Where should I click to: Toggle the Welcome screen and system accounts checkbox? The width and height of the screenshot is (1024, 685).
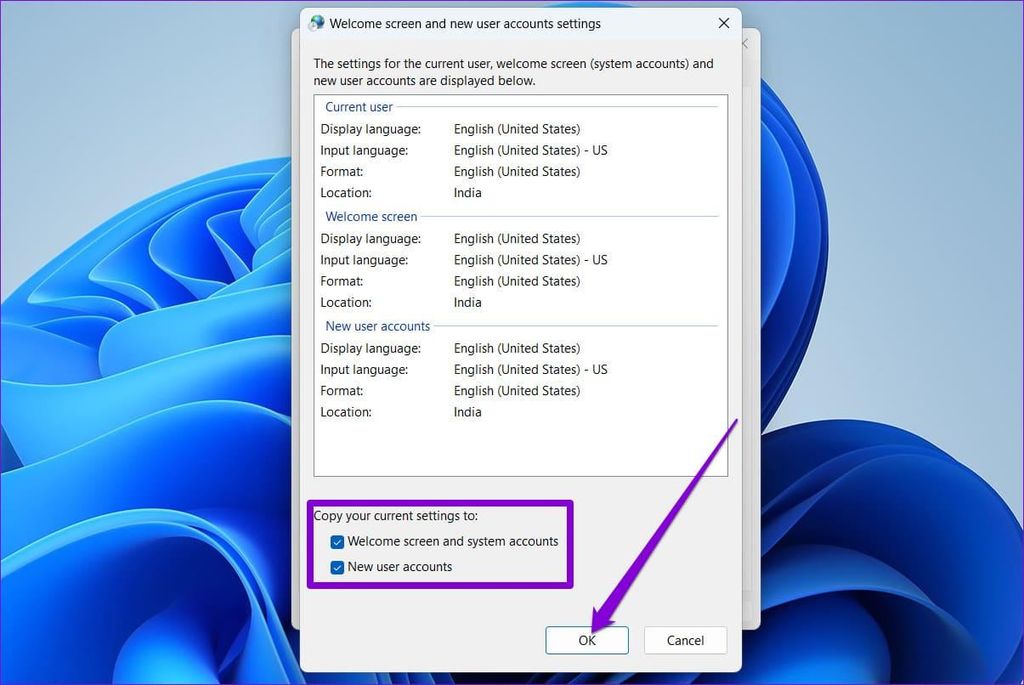(x=338, y=542)
